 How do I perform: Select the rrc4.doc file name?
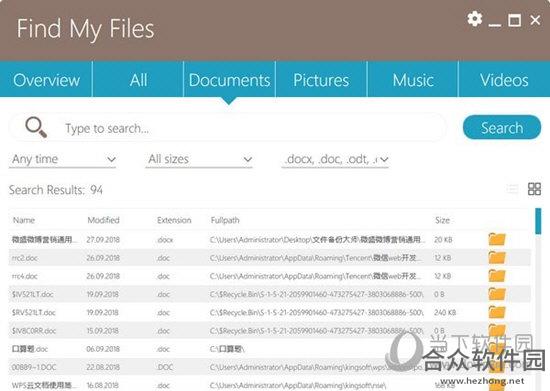click(x=25, y=276)
